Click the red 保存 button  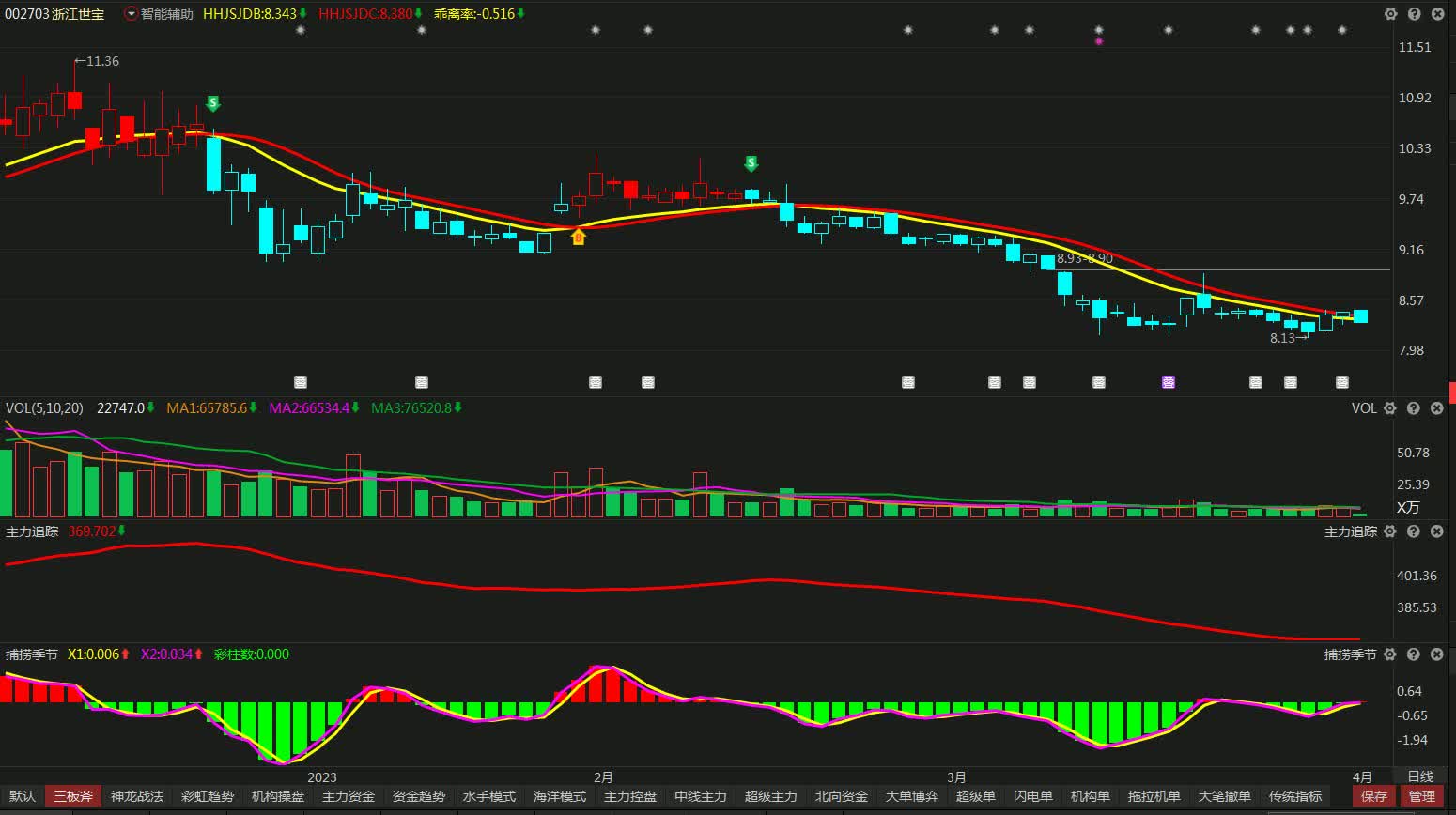(1374, 796)
